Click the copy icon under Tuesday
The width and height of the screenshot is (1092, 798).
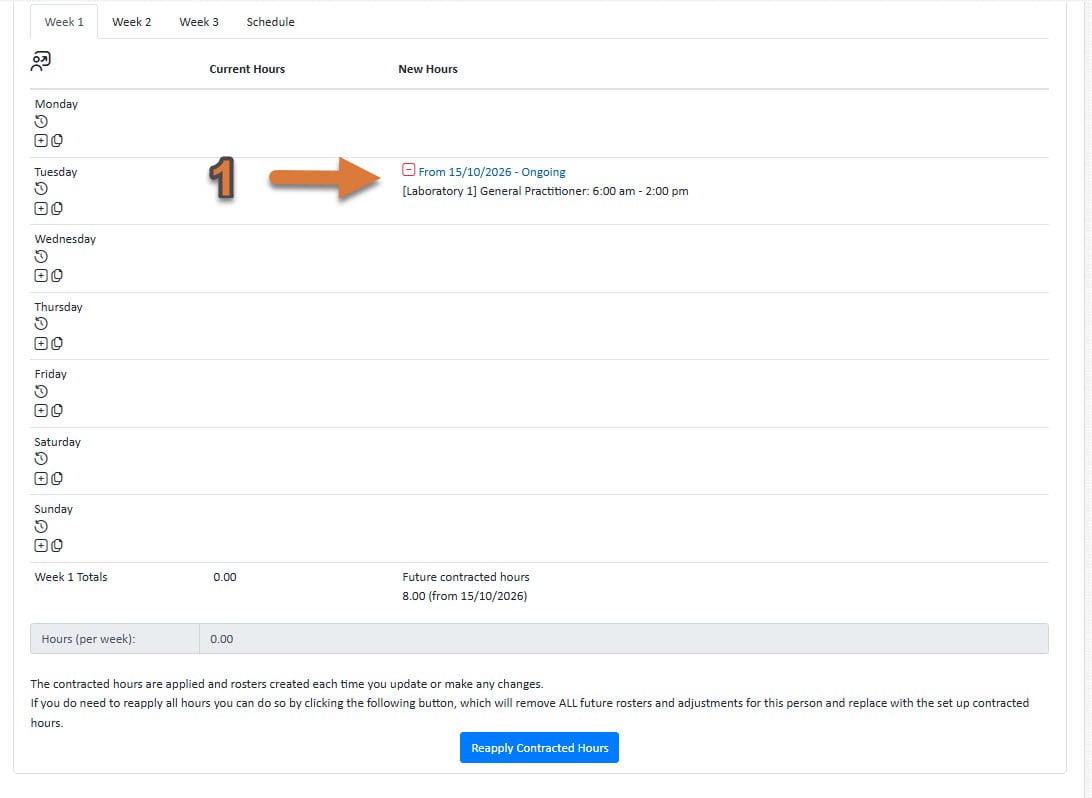pyautogui.click(x=57, y=208)
